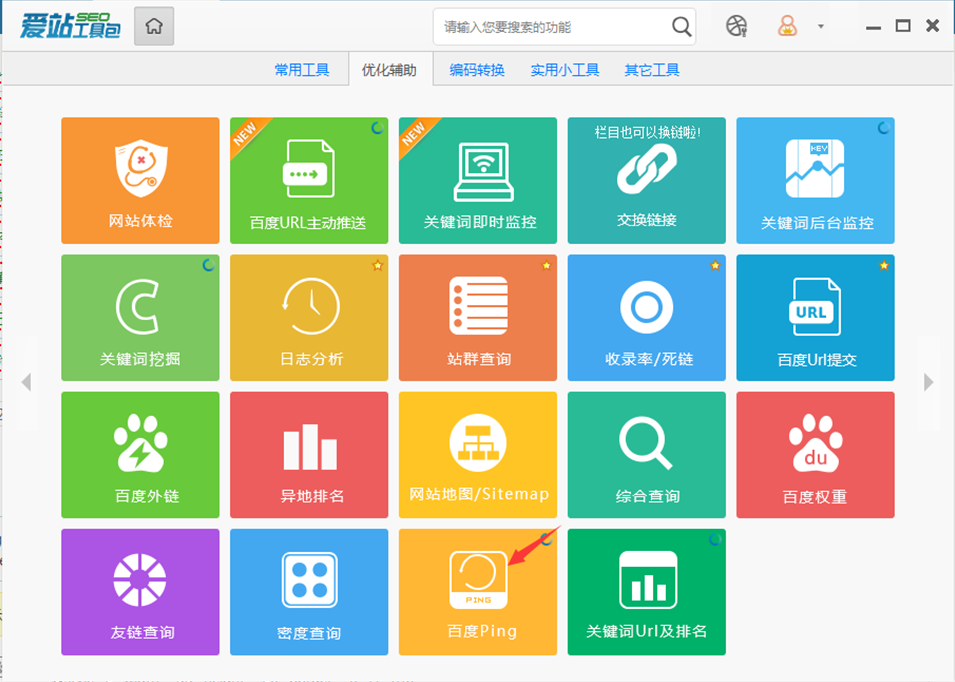Start the 百度Ping tool
This screenshot has width=955, height=682.
coord(478,591)
